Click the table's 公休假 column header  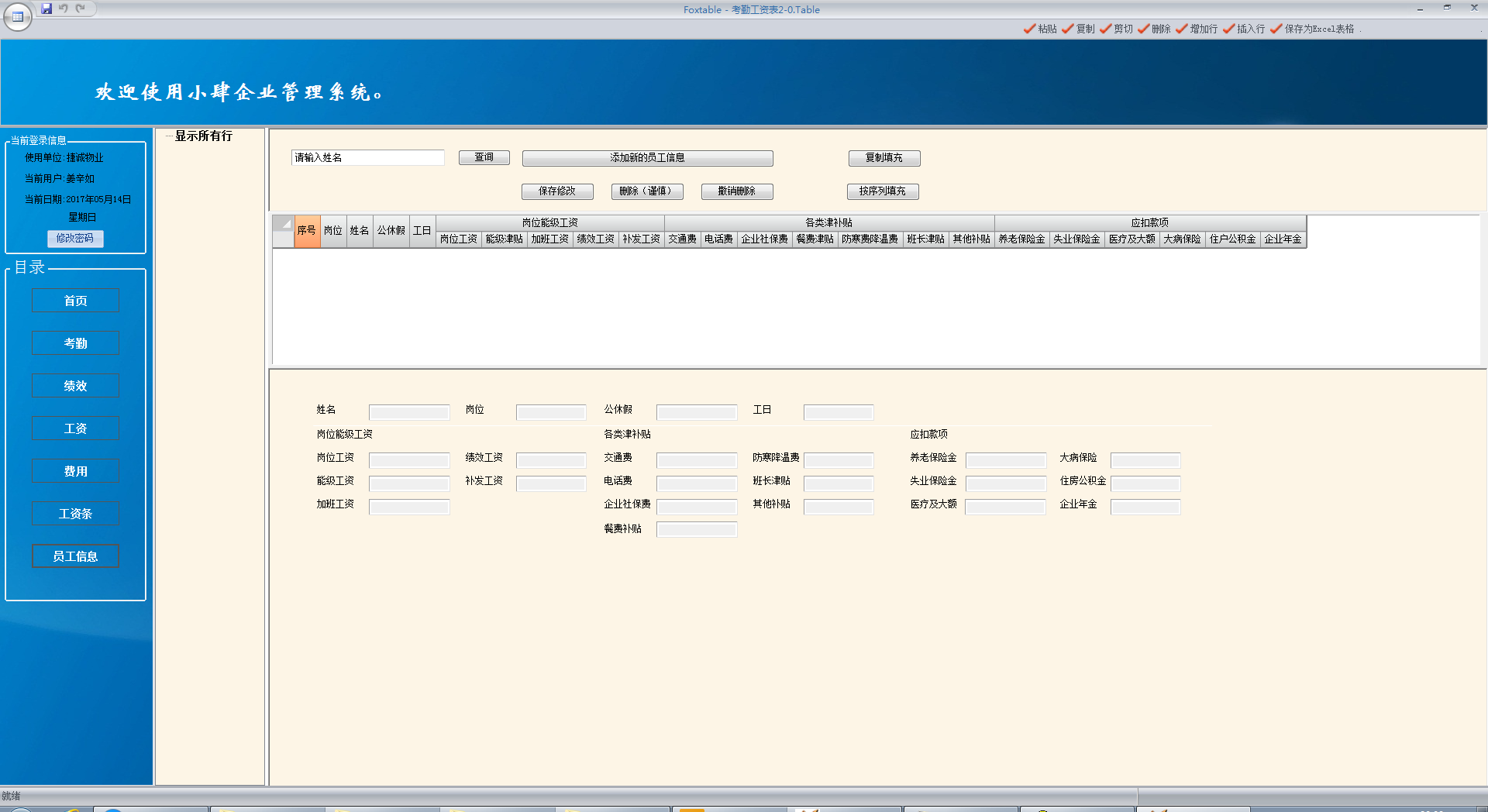[391, 231]
